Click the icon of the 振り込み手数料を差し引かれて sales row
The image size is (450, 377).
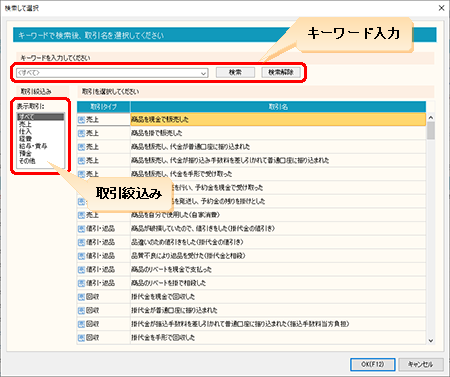click(81, 161)
